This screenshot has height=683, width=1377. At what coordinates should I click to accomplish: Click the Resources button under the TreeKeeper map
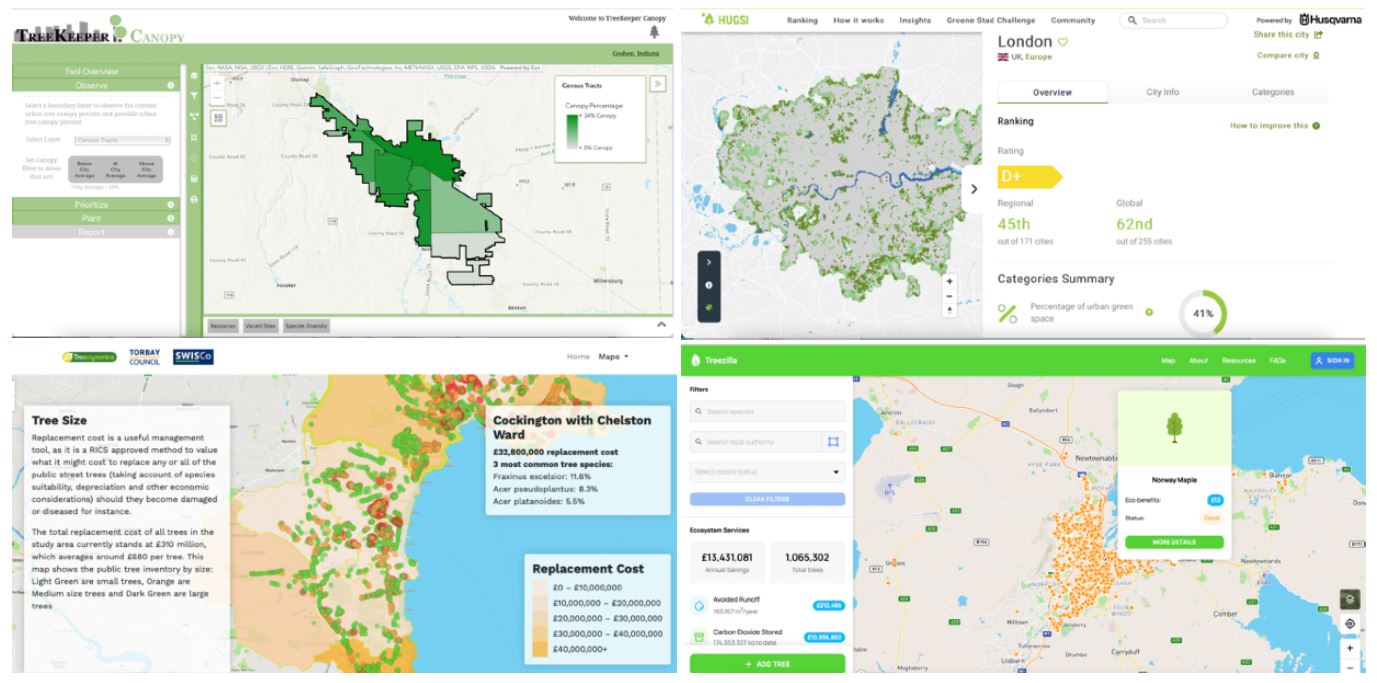point(221,326)
